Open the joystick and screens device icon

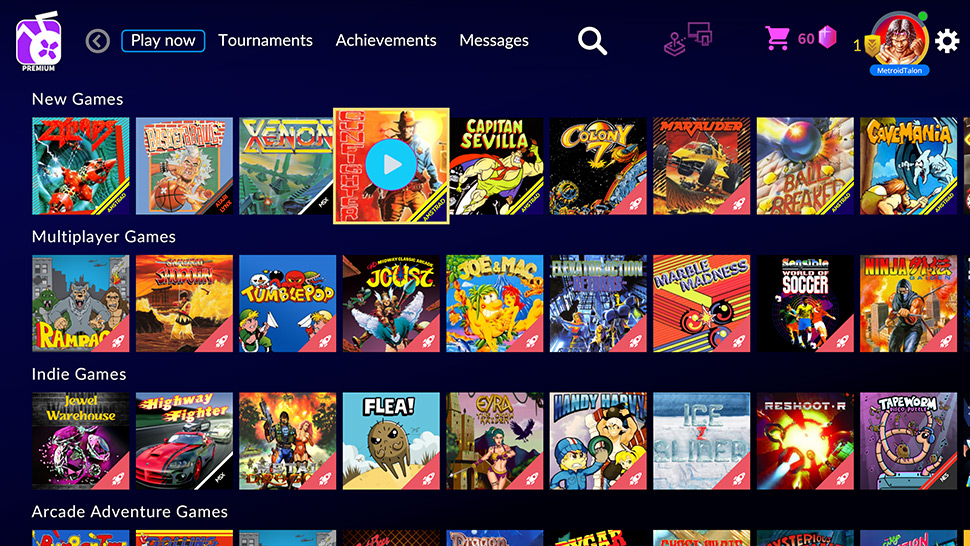click(687, 39)
